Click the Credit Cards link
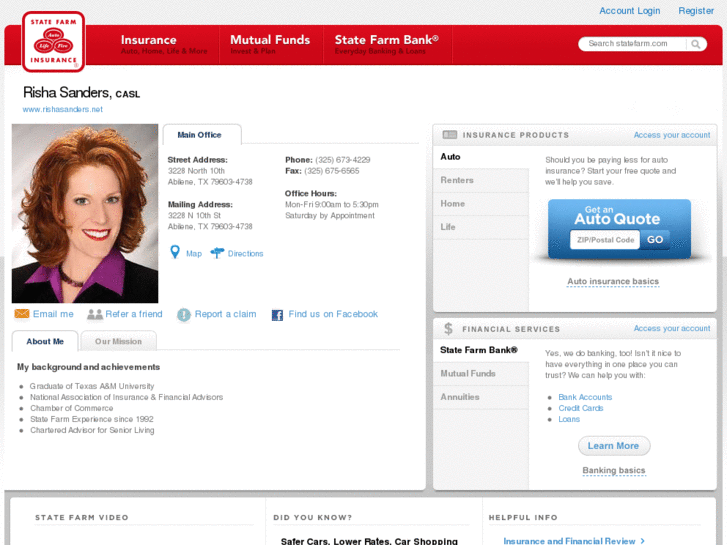 [x=580, y=408]
